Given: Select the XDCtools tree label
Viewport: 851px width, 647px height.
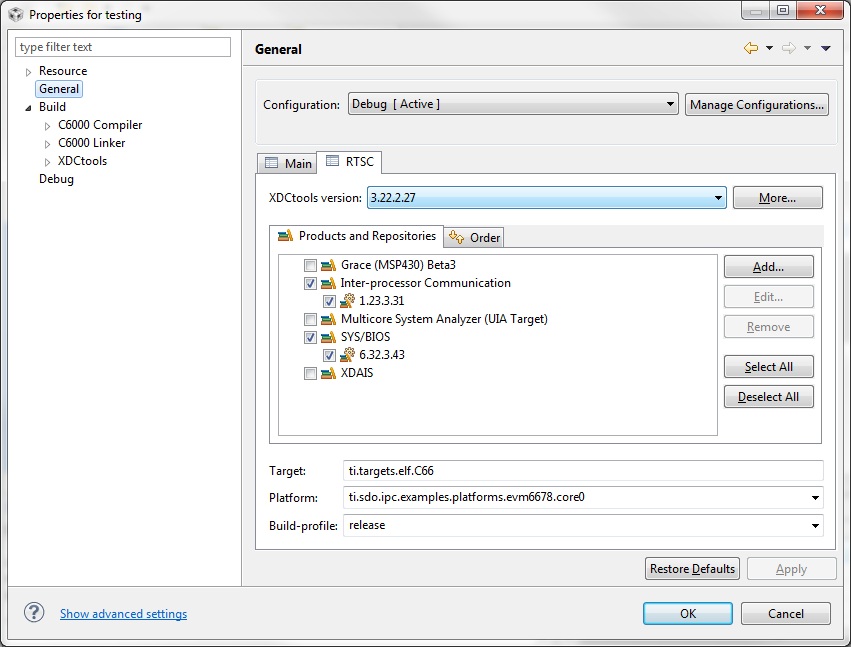Looking at the screenshot, I should point(82,161).
